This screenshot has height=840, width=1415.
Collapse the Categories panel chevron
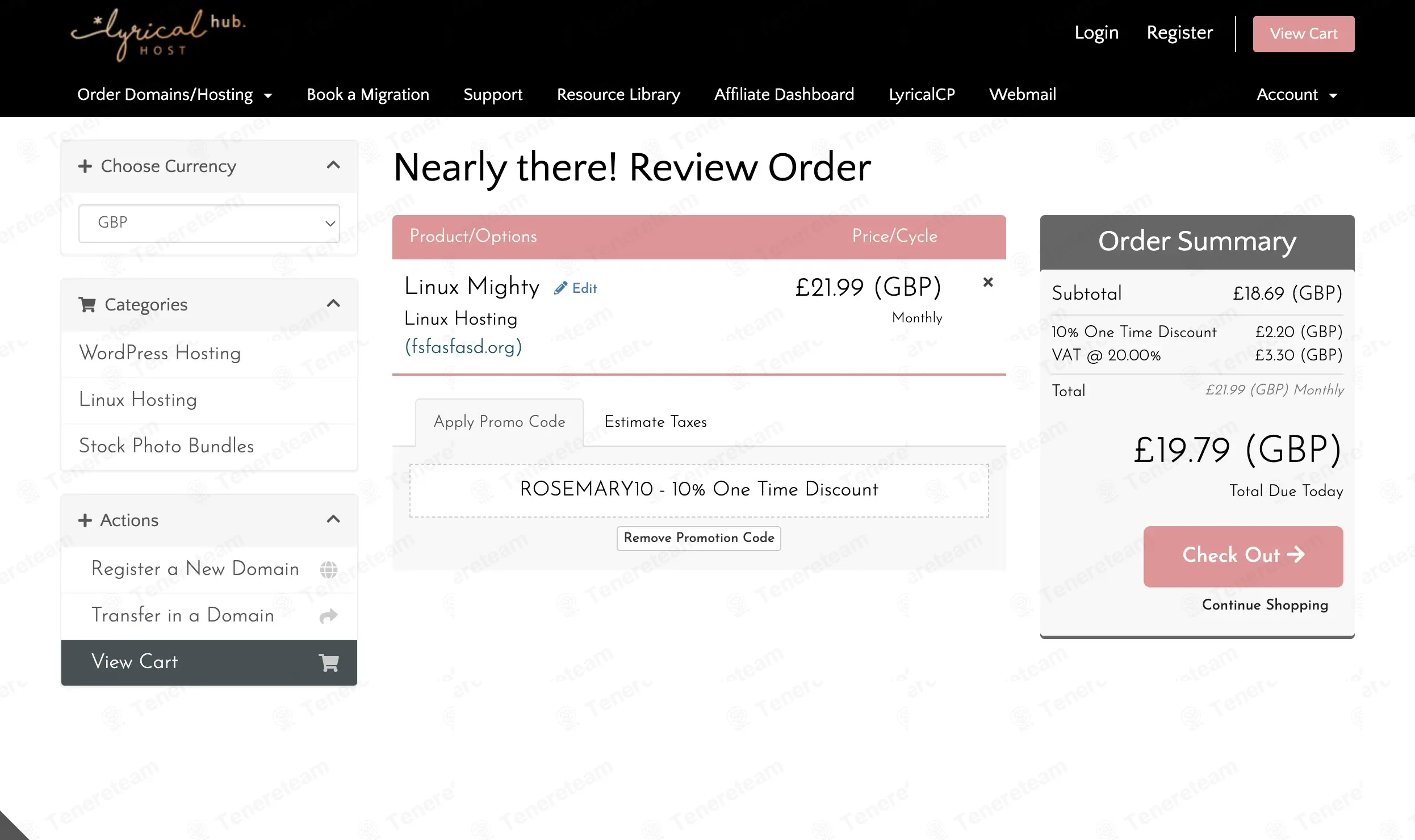(333, 304)
